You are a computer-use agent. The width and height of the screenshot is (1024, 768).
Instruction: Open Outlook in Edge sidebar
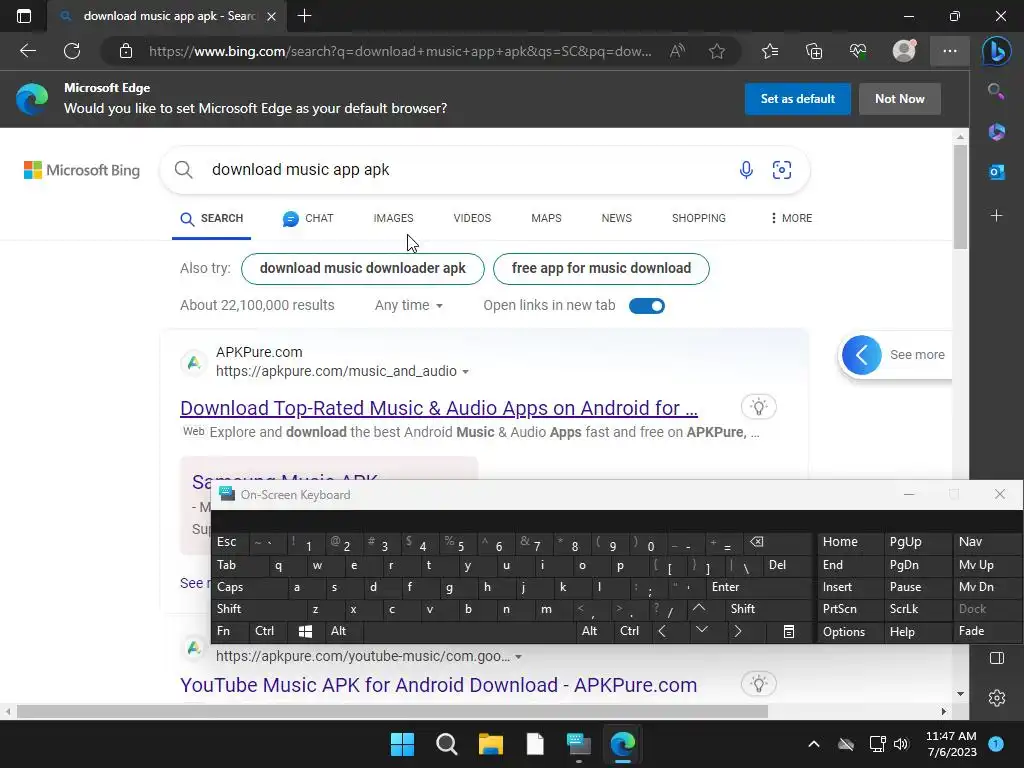[x=997, y=172]
